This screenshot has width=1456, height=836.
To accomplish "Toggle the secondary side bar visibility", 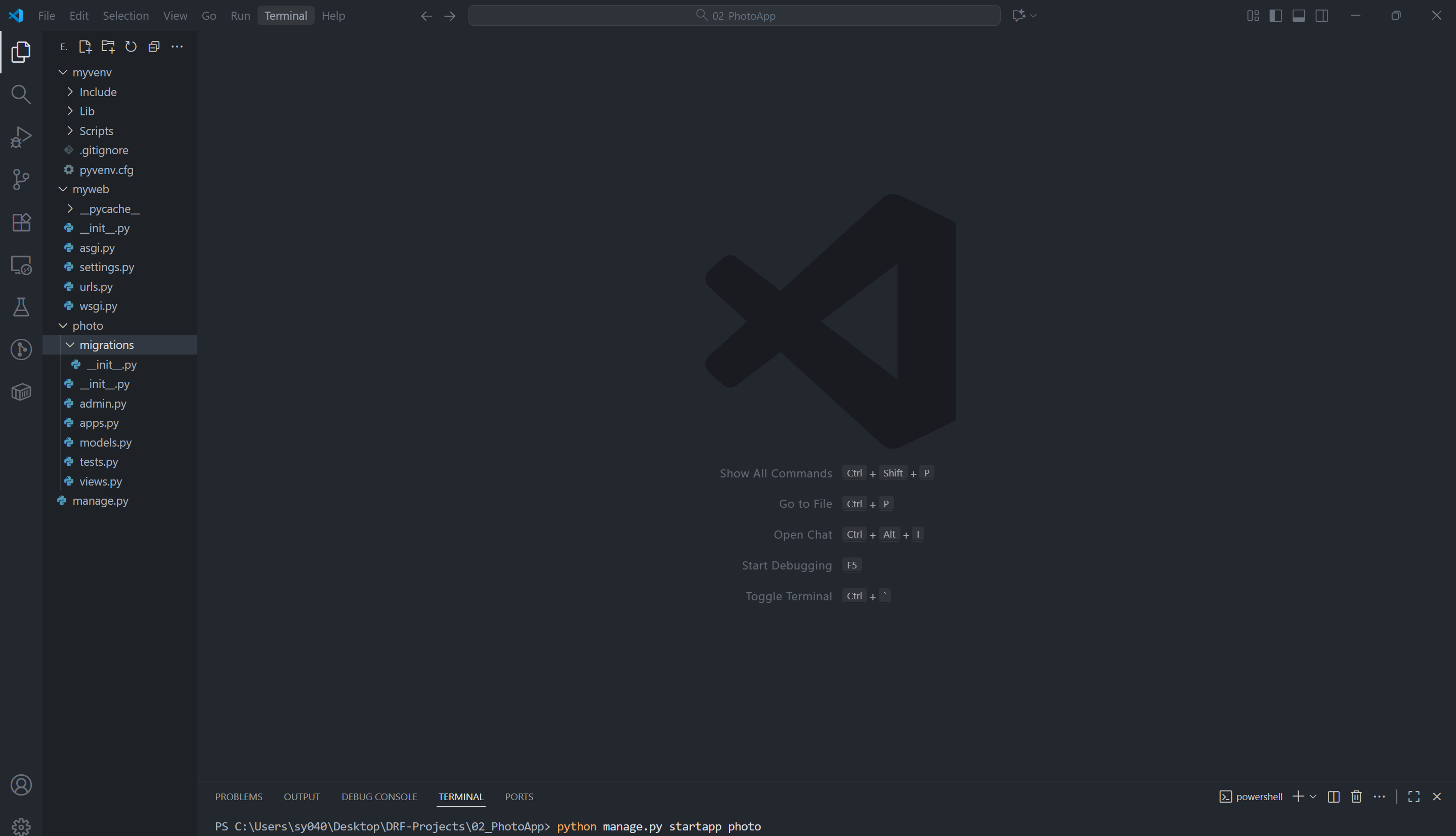I will [1321, 16].
